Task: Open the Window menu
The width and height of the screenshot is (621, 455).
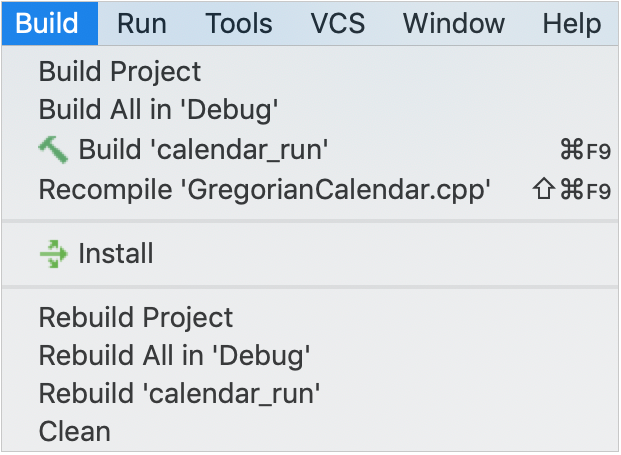Action: [454, 22]
